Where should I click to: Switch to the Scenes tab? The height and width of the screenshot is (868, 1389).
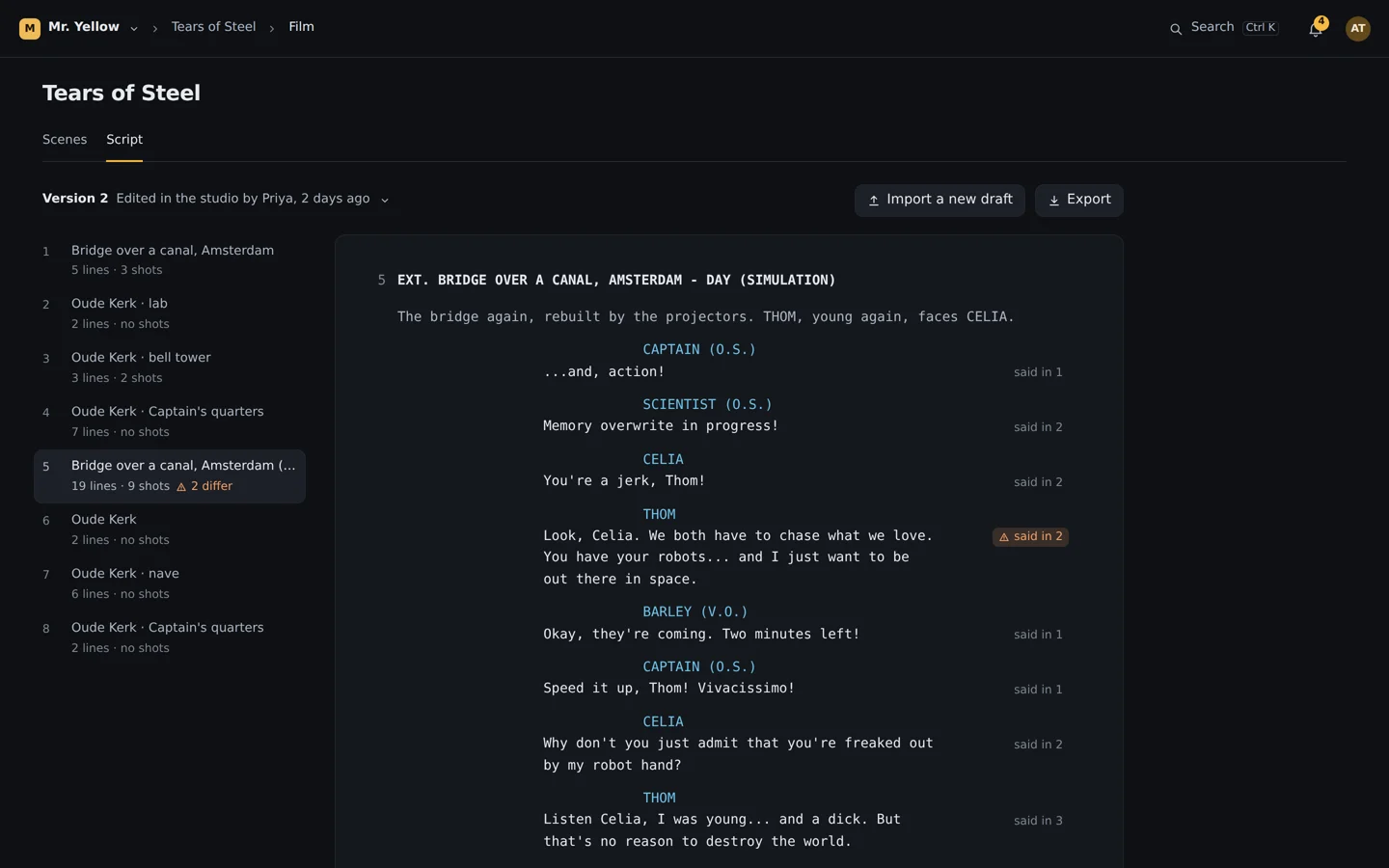tap(65, 140)
